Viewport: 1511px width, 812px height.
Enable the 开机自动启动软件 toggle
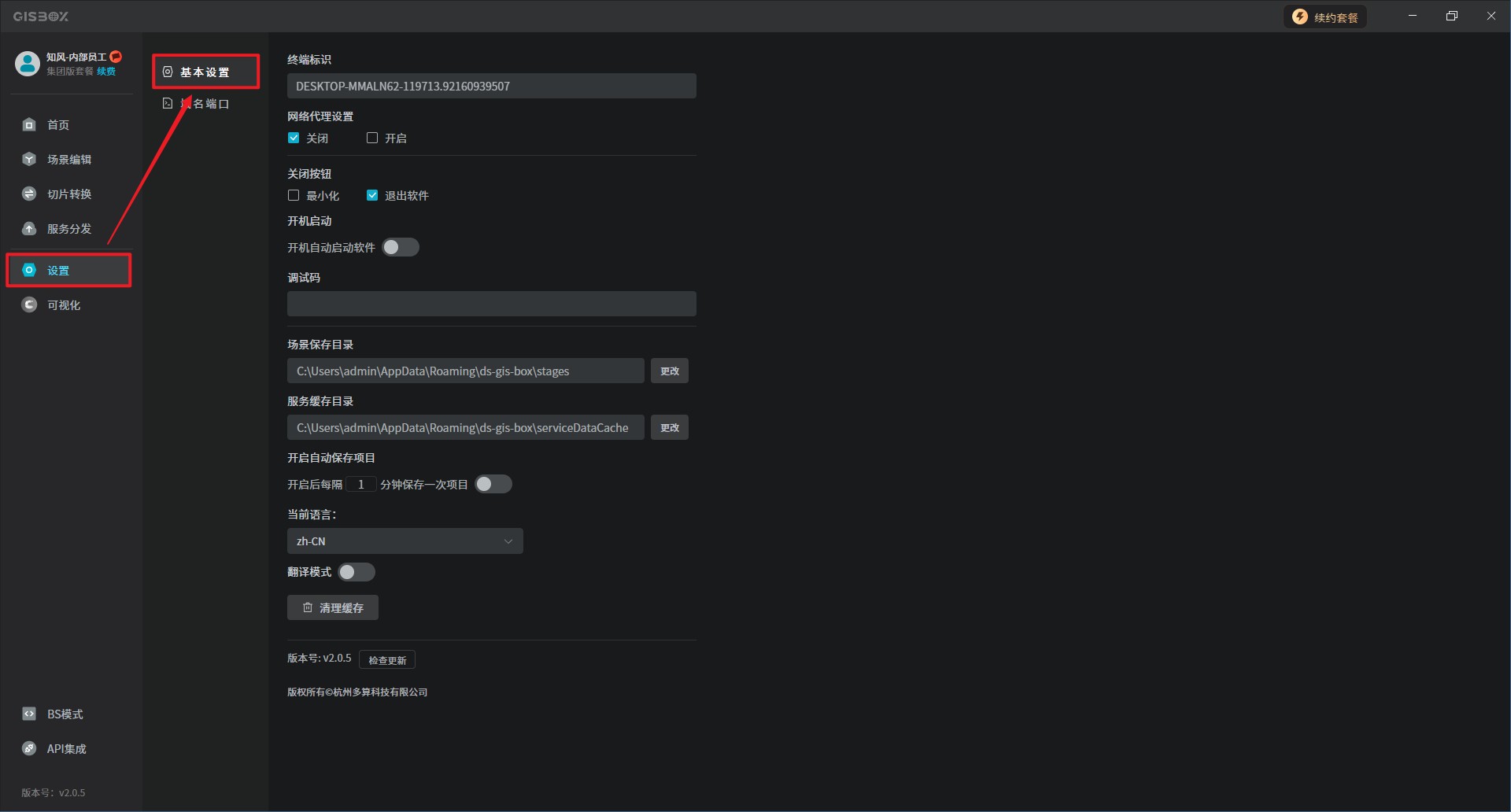click(400, 247)
